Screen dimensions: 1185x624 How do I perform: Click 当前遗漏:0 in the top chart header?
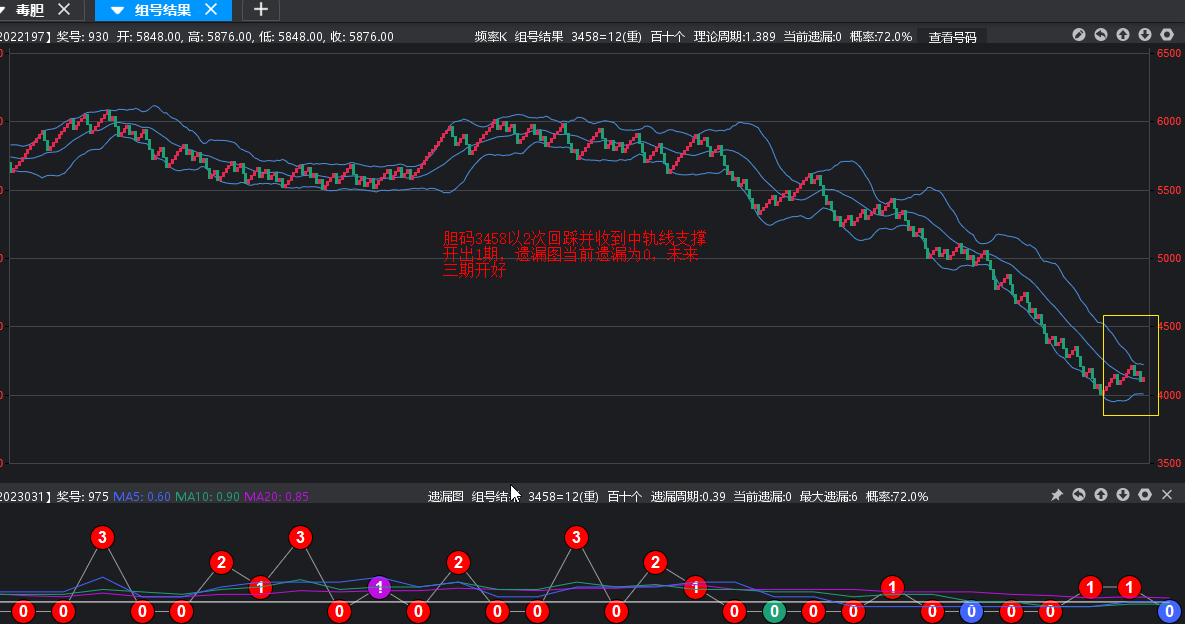tap(812, 36)
